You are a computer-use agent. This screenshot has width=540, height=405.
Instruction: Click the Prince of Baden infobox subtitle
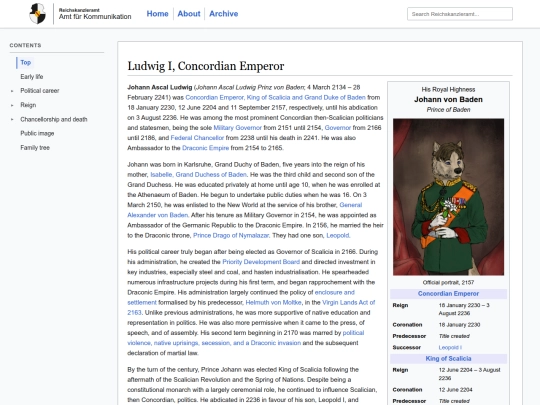(x=448, y=110)
